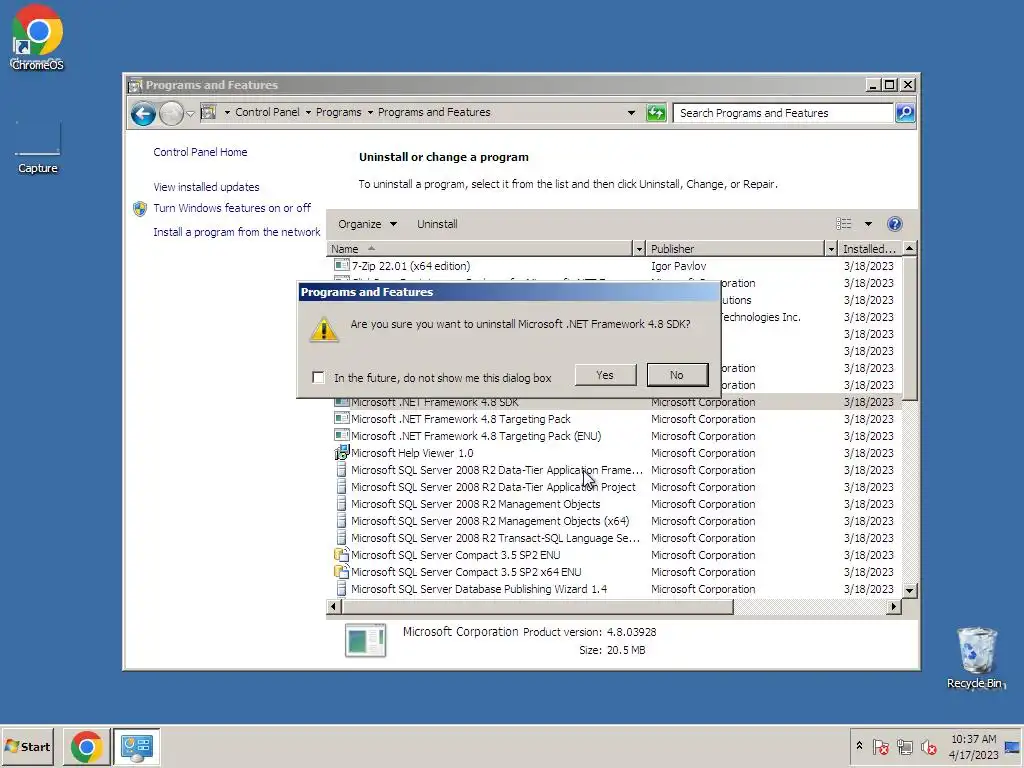This screenshot has height=768, width=1024.
Task: Sort by the Publisher column header
Action: 735,249
